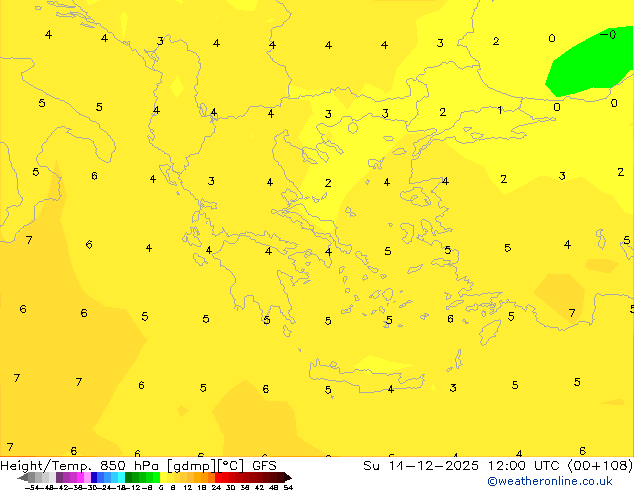Click the gray left arrow of legend
634x490 pixels.
(23, 478)
